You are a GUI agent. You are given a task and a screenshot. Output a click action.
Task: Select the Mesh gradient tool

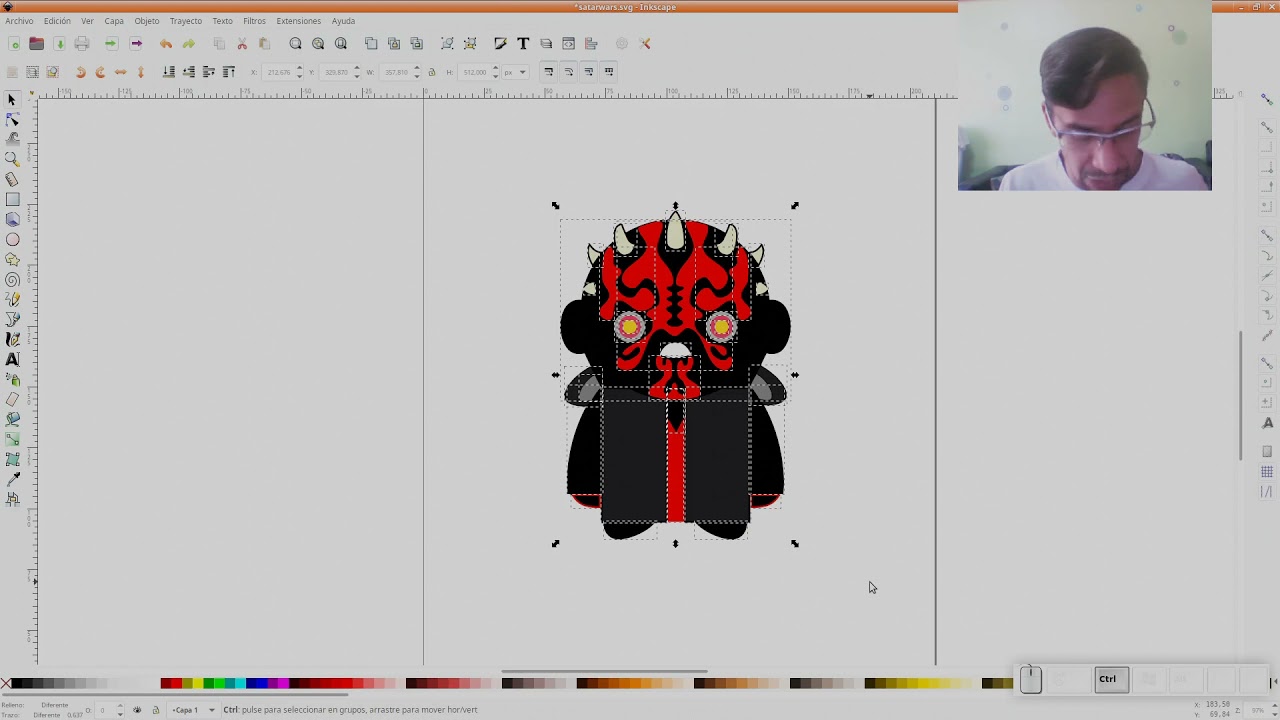(x=12, y=460)
